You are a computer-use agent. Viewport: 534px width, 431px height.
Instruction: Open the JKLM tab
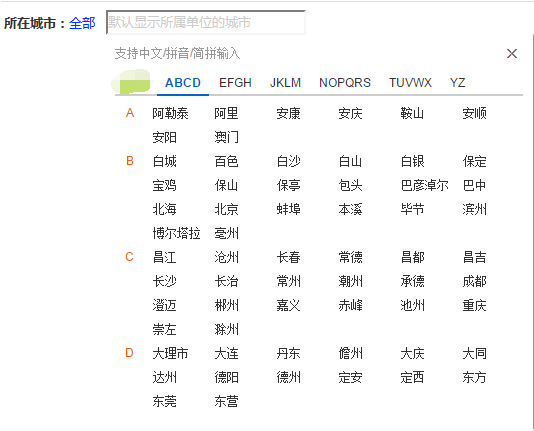click(x=285, y=83)
